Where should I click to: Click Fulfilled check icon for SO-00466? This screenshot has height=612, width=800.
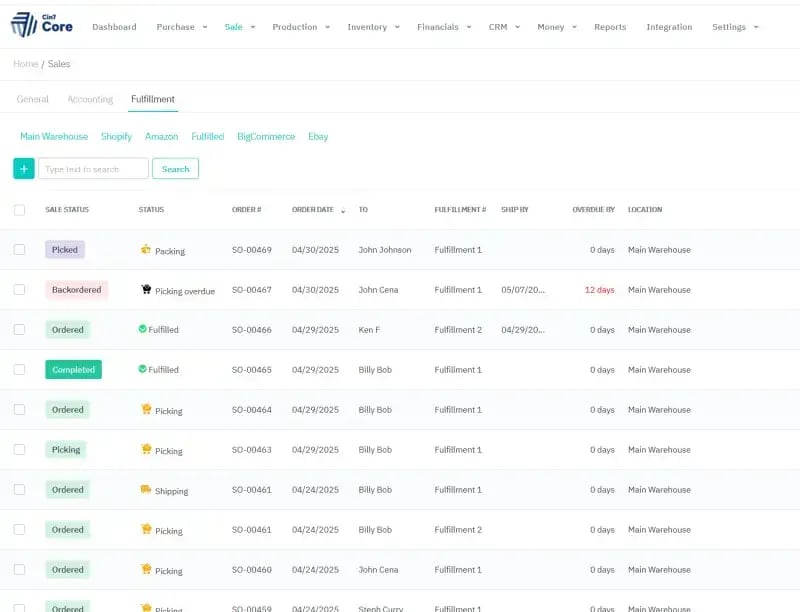pos(142,329)
